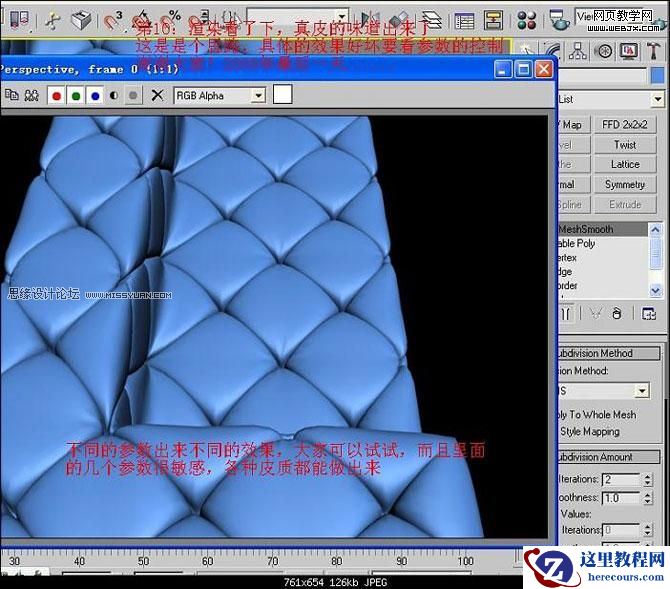Viewport: 670px width, 589px height.
Task: Click the render Iterations field showing 0
Action: pyautogui.click(x=620, y=530)
